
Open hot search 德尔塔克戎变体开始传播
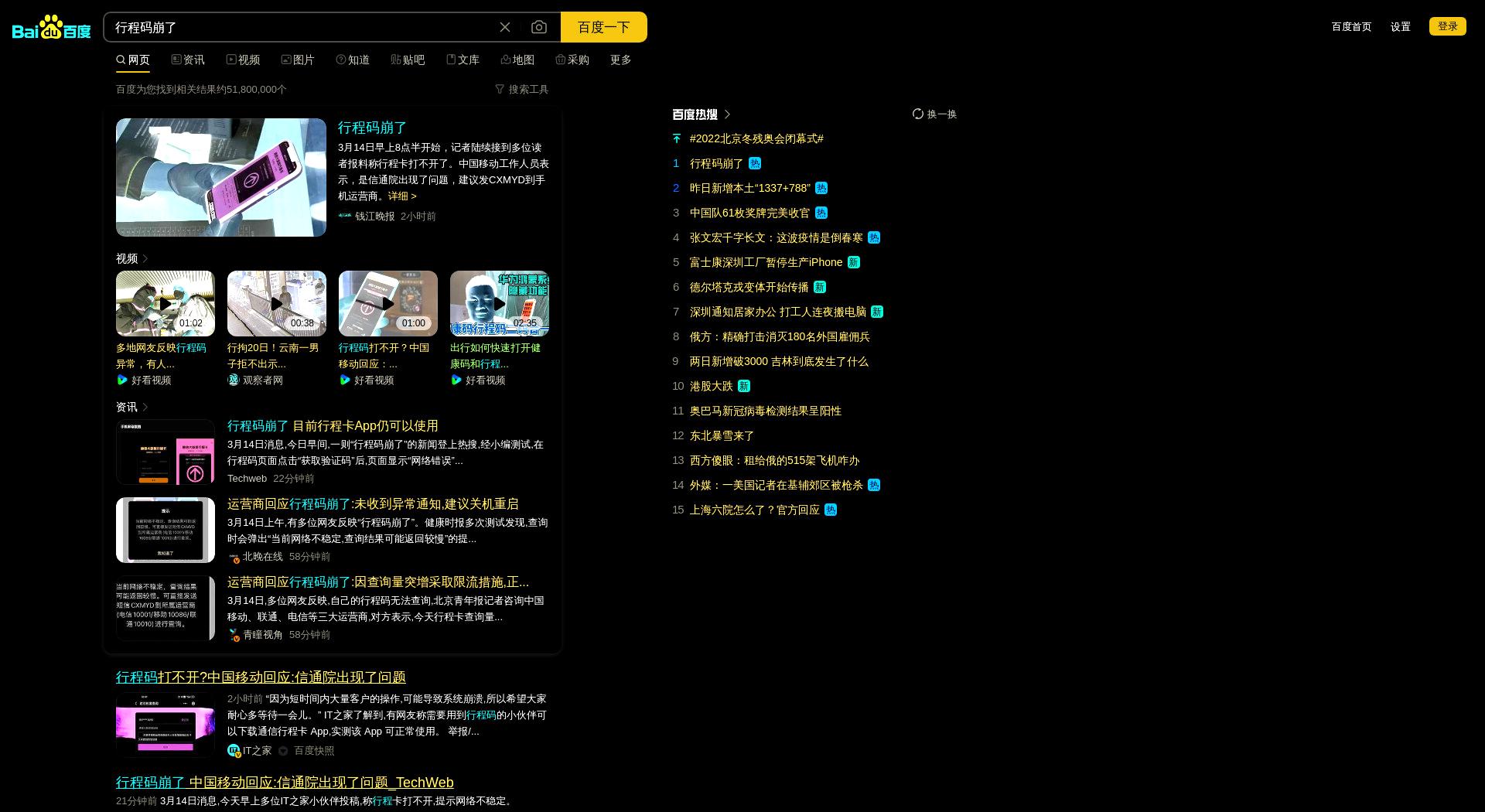pos(749,287)
